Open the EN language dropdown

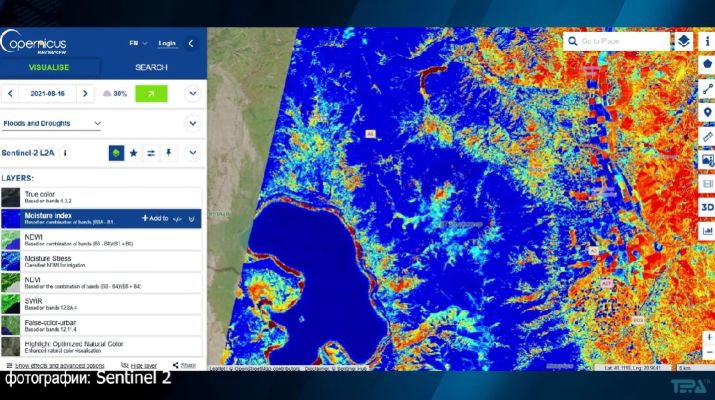[137, 43]
